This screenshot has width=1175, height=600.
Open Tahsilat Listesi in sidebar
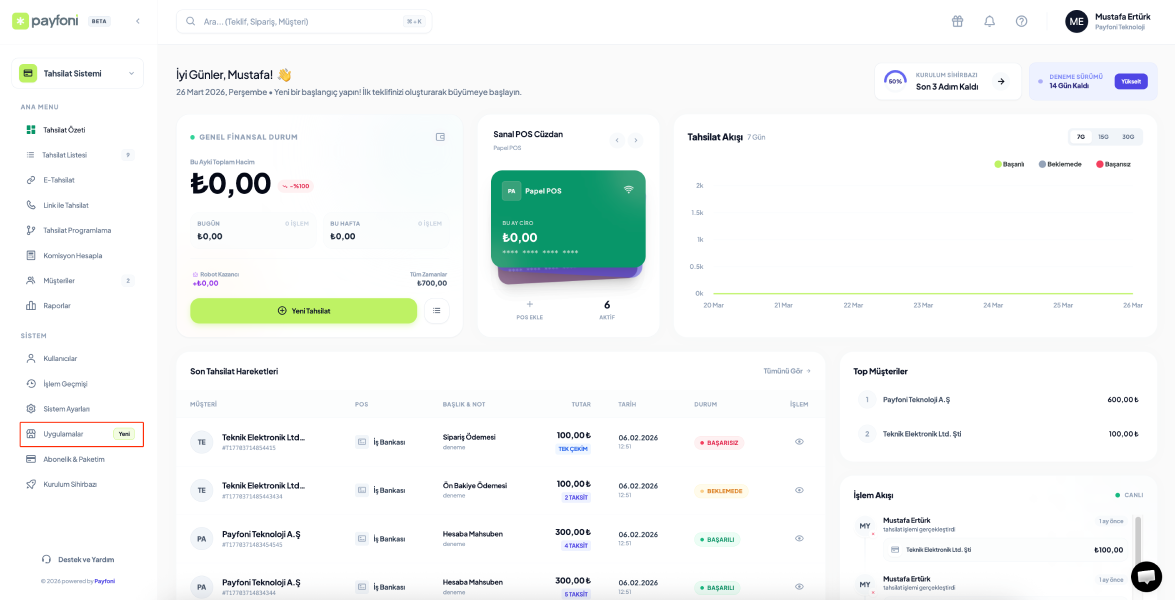pyautogui.click(x=65, y=155)
